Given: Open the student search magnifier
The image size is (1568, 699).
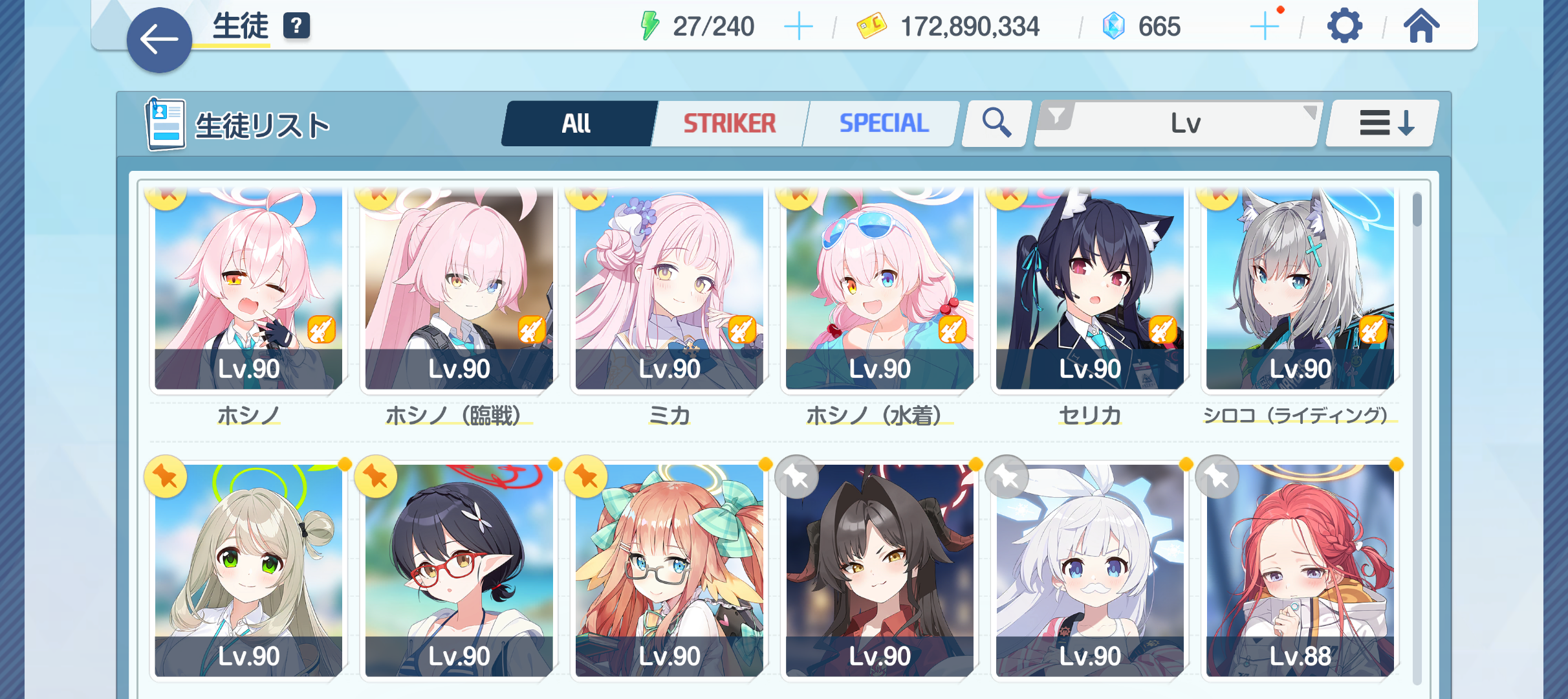Looking at the screenshot, I should (996, 123).
